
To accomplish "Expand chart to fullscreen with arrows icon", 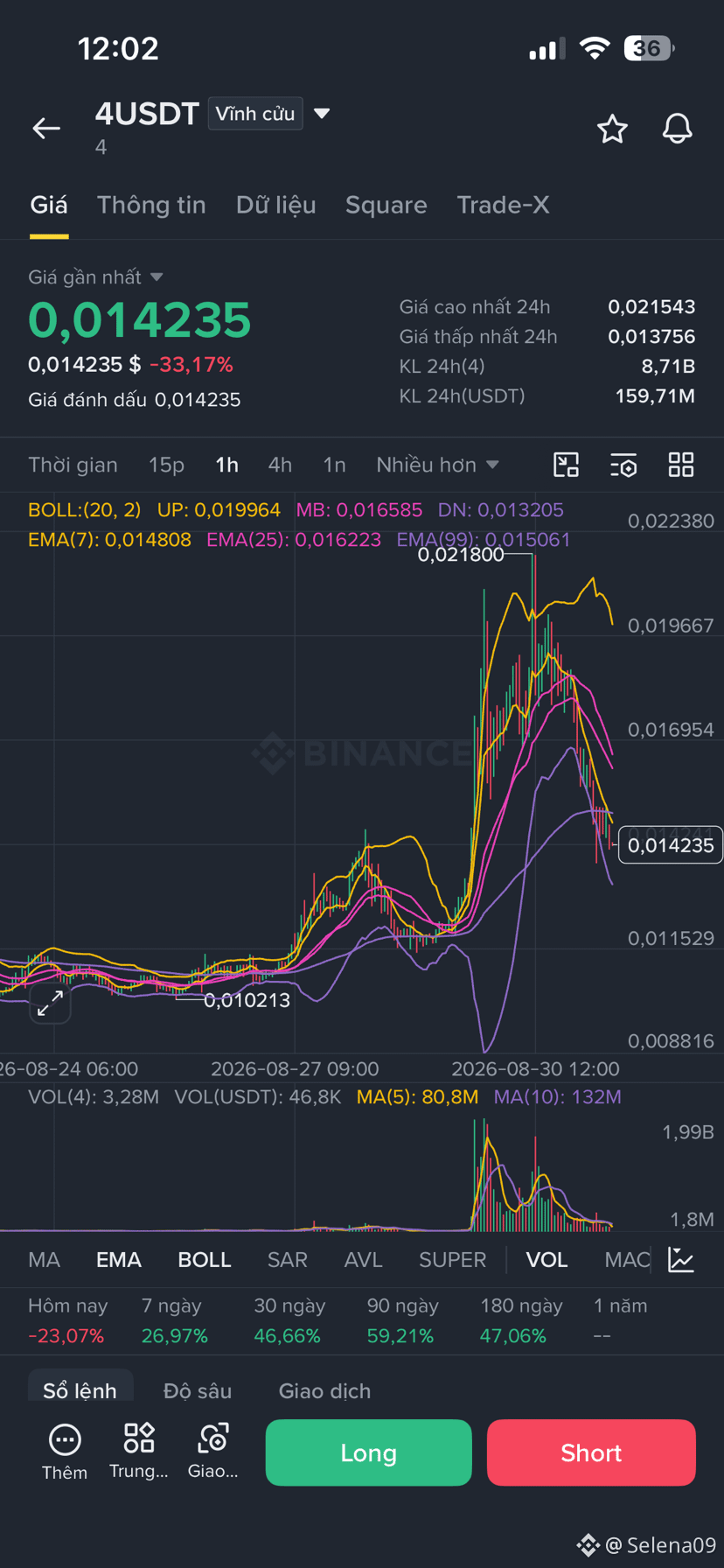I will point(50,1003).
